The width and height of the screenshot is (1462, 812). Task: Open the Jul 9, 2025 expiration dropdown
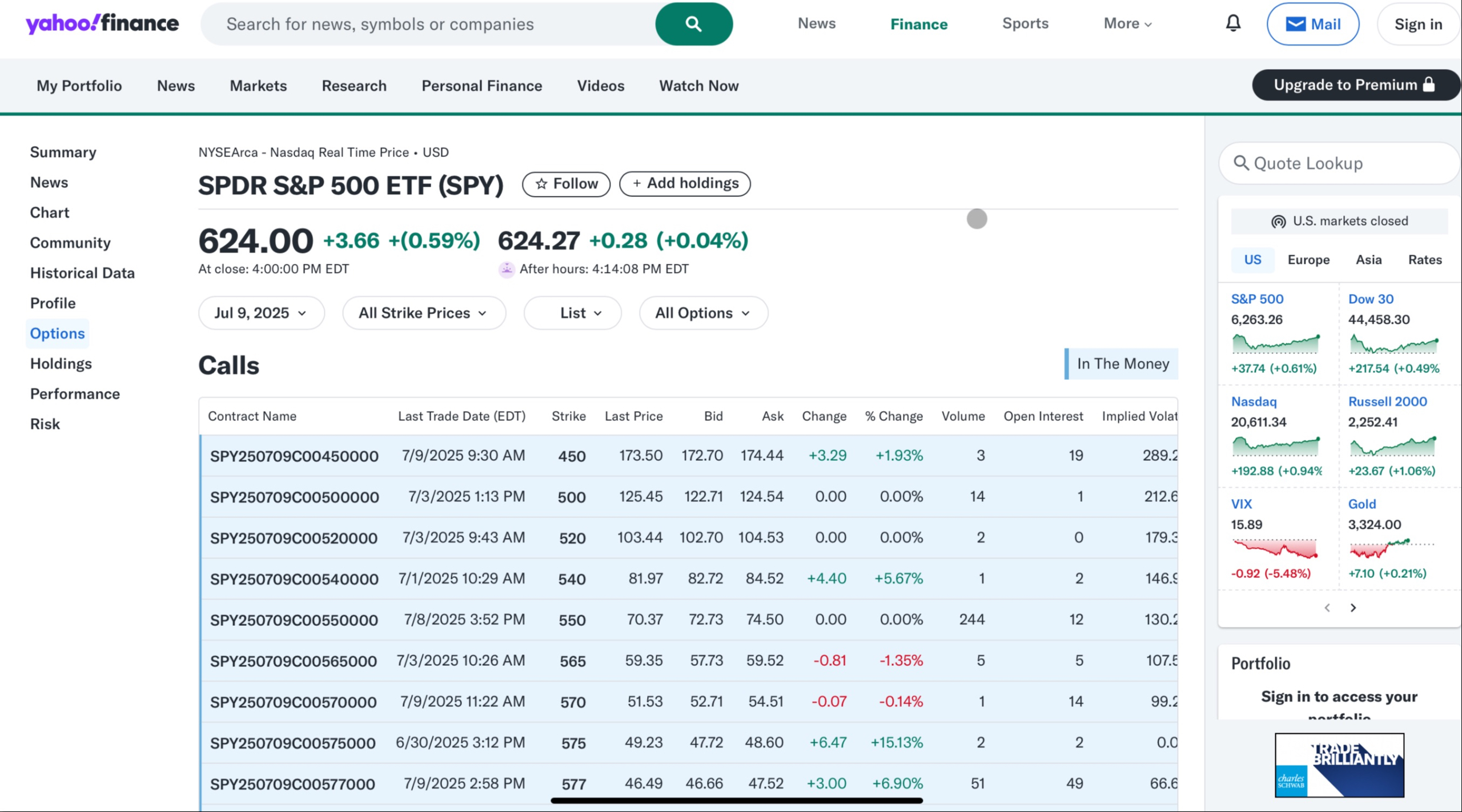point(261,313)
